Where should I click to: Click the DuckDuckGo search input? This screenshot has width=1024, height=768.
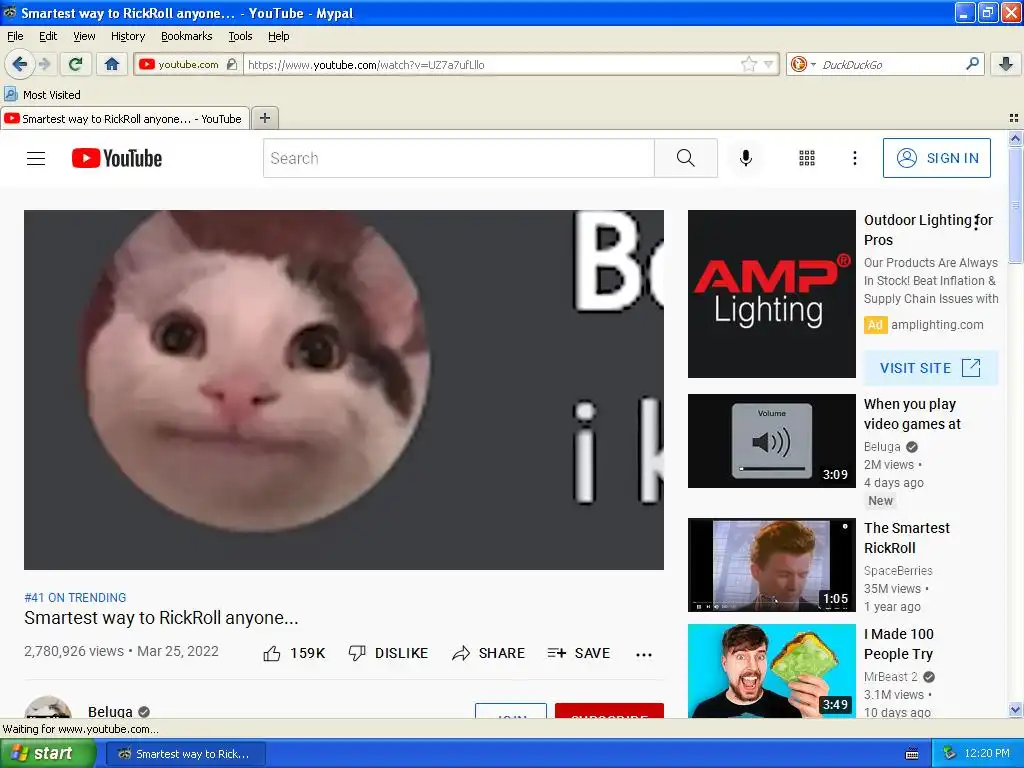[x=891, y=64]
